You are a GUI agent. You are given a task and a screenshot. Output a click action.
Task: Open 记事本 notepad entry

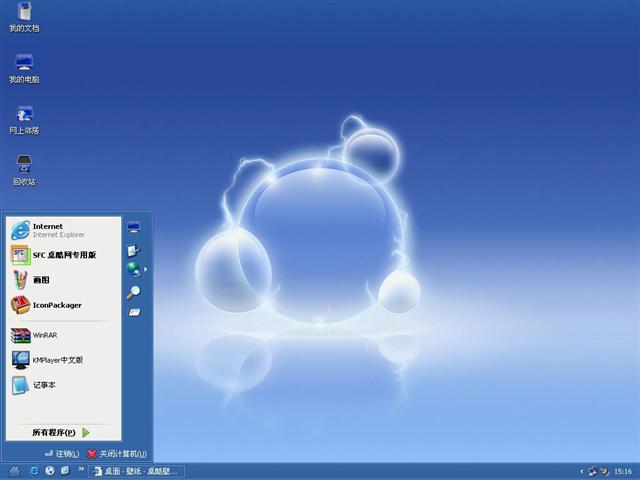click(63, 385)
